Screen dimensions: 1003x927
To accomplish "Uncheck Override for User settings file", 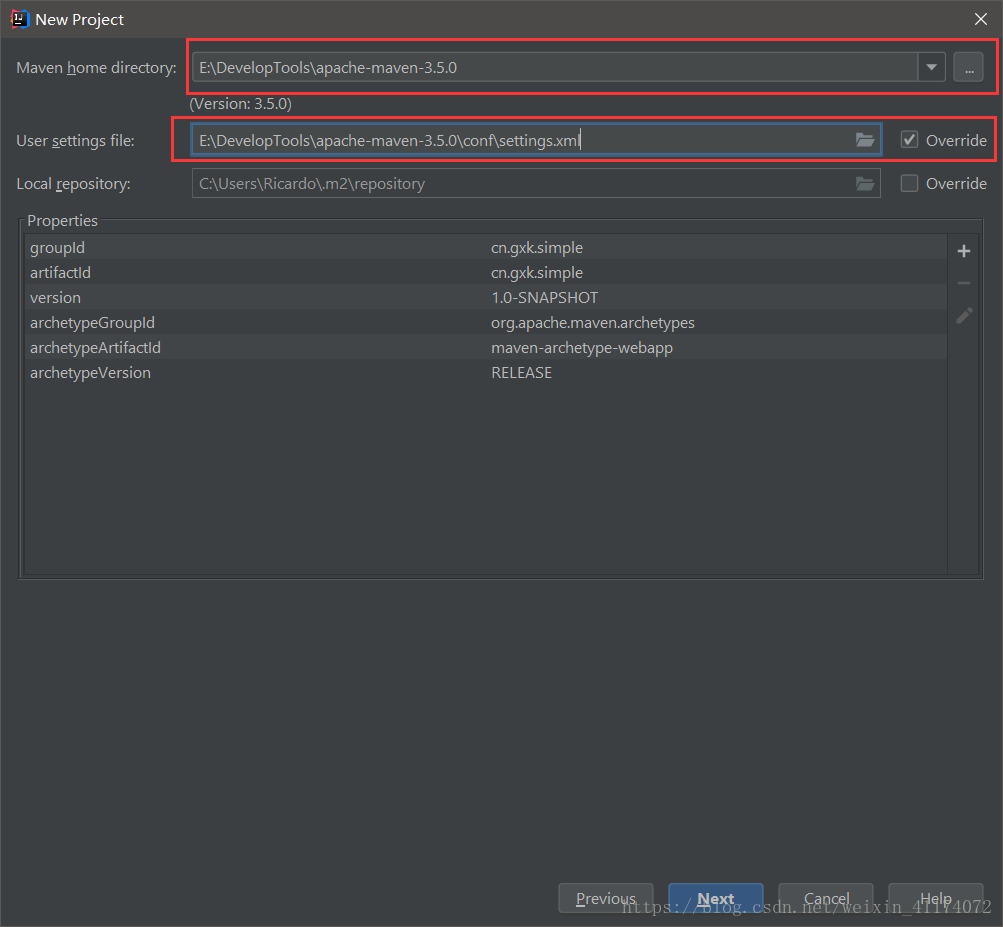I will coord(909,139).
